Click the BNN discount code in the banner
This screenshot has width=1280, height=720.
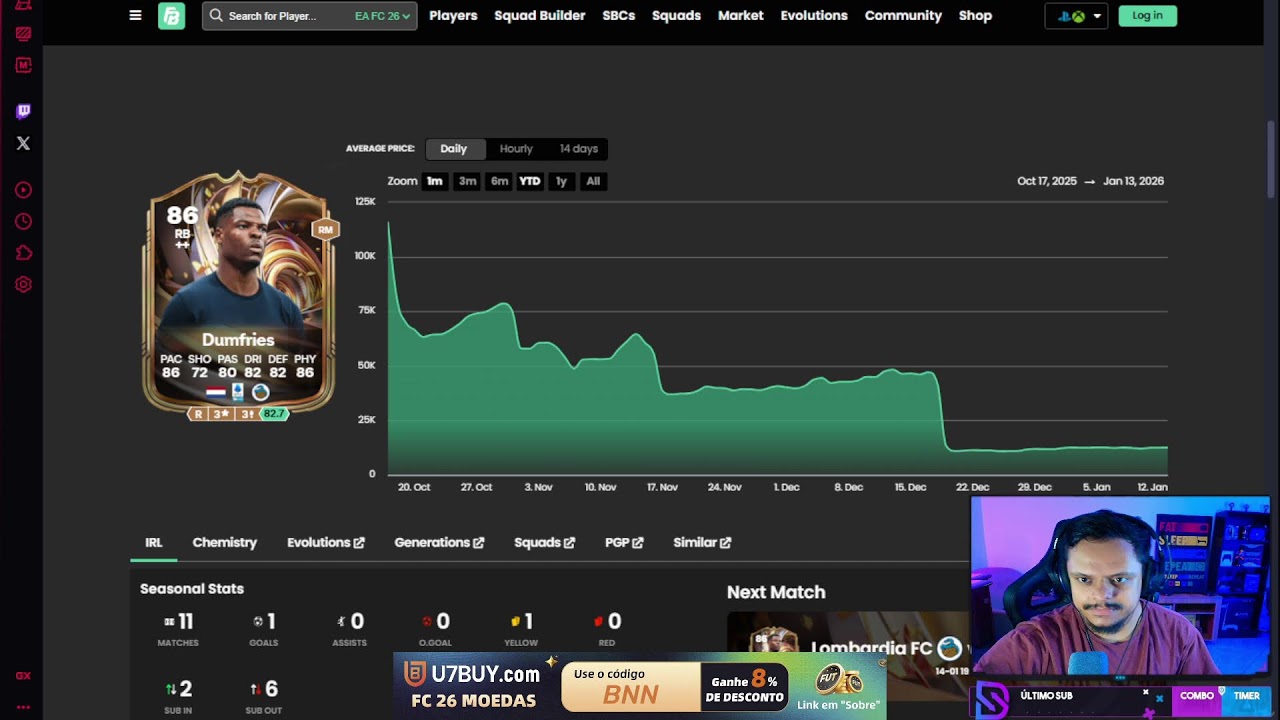tap(631, 695)
